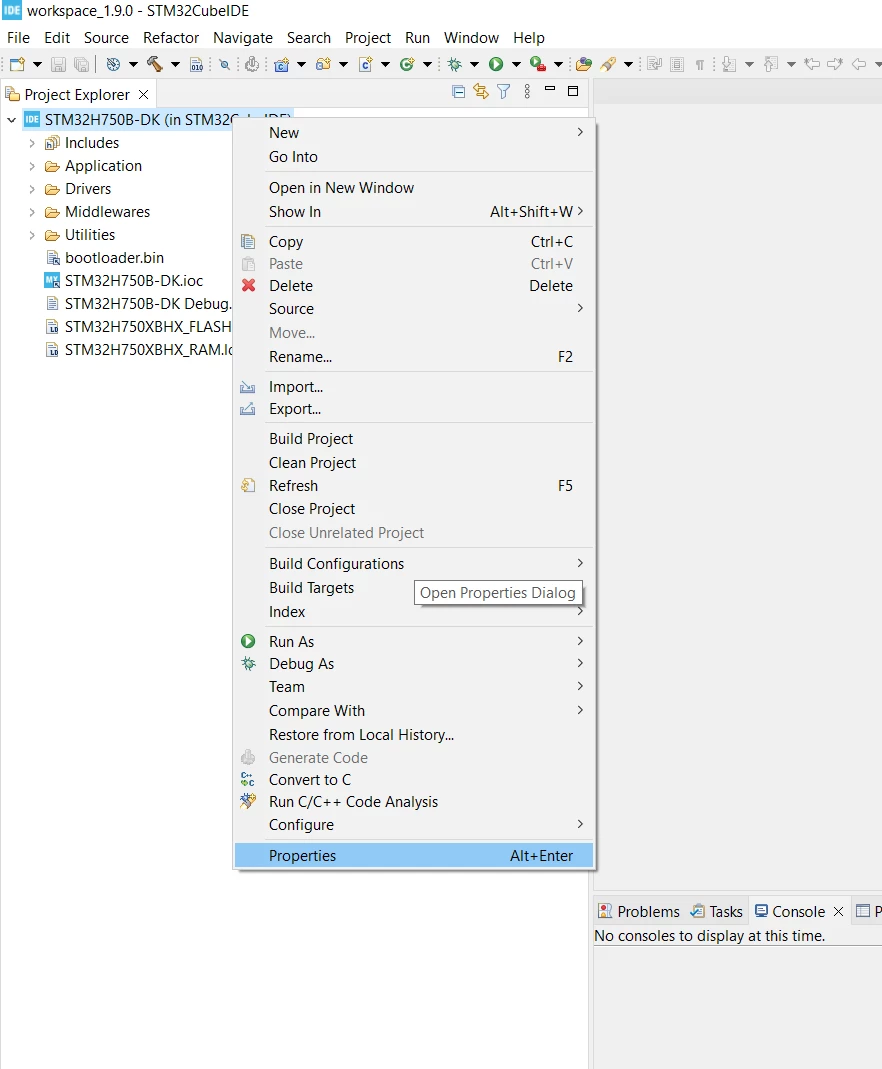Open dropdown arrow next to Run icon
Viewport: 882px width, 1069px height.
point(517,64)
